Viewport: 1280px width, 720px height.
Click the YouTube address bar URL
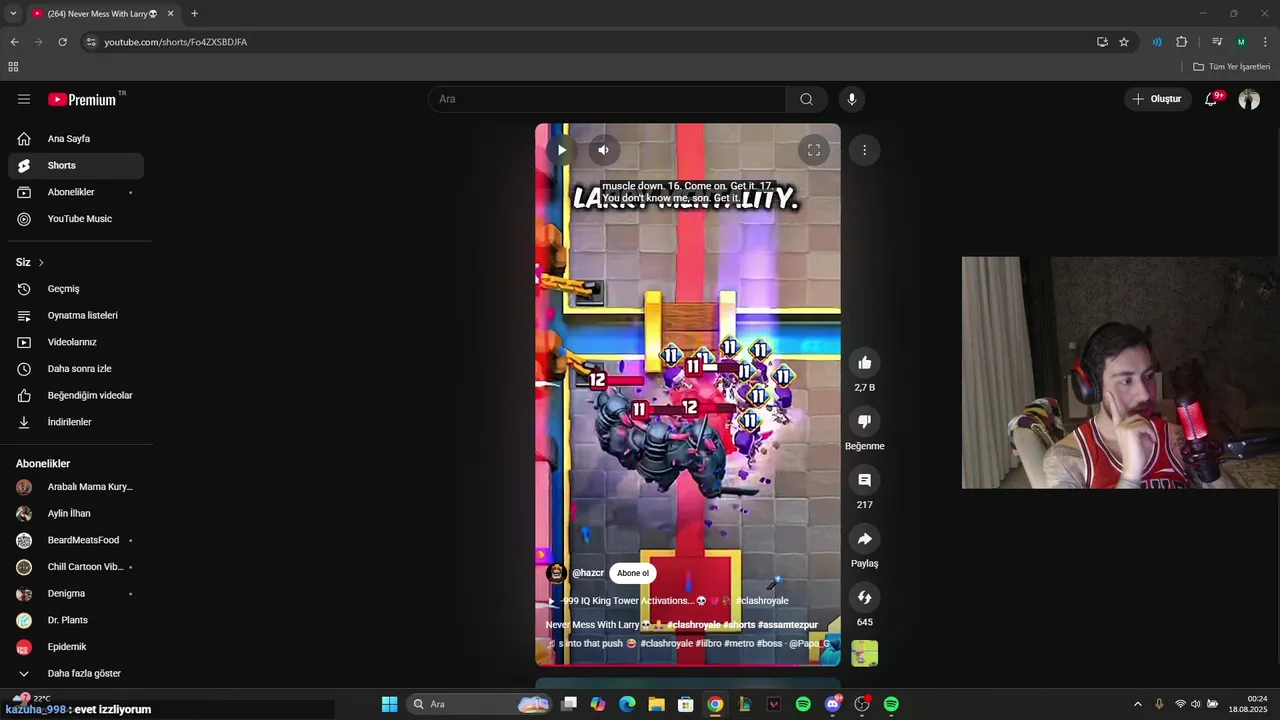coord(176,42)
